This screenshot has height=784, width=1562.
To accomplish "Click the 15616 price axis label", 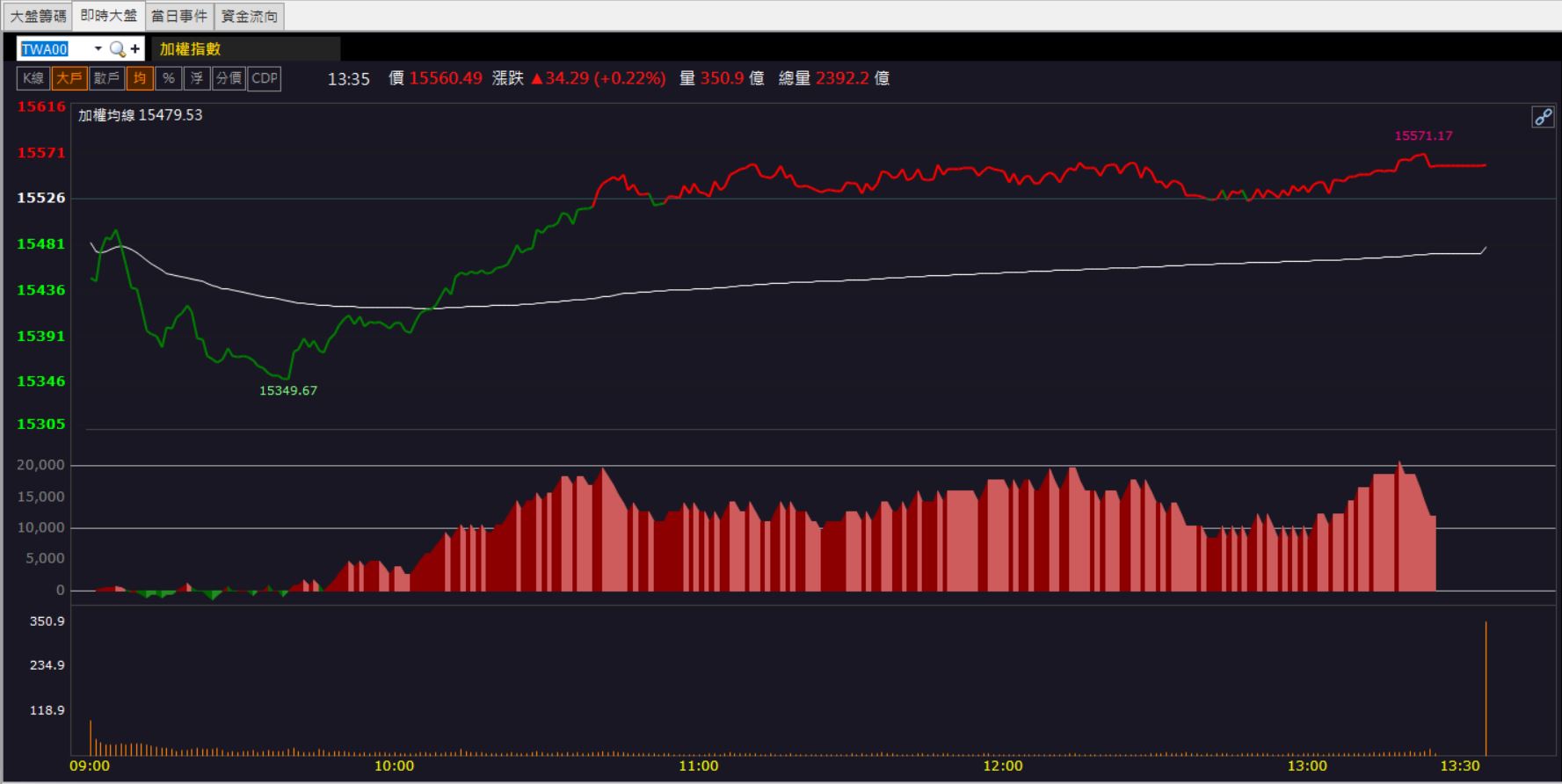I will tap(41, 106).
